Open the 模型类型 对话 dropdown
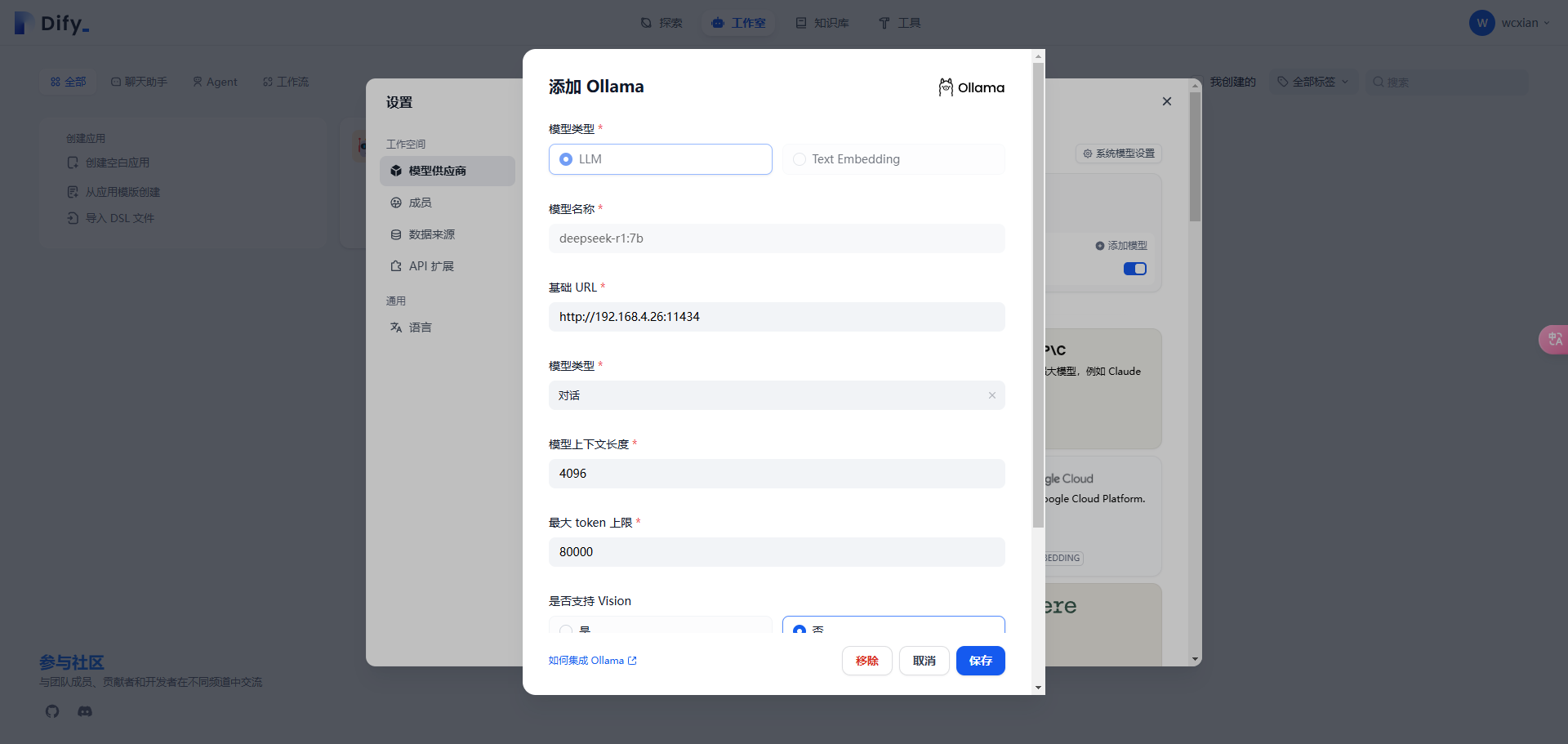 [x=777, y=395]
